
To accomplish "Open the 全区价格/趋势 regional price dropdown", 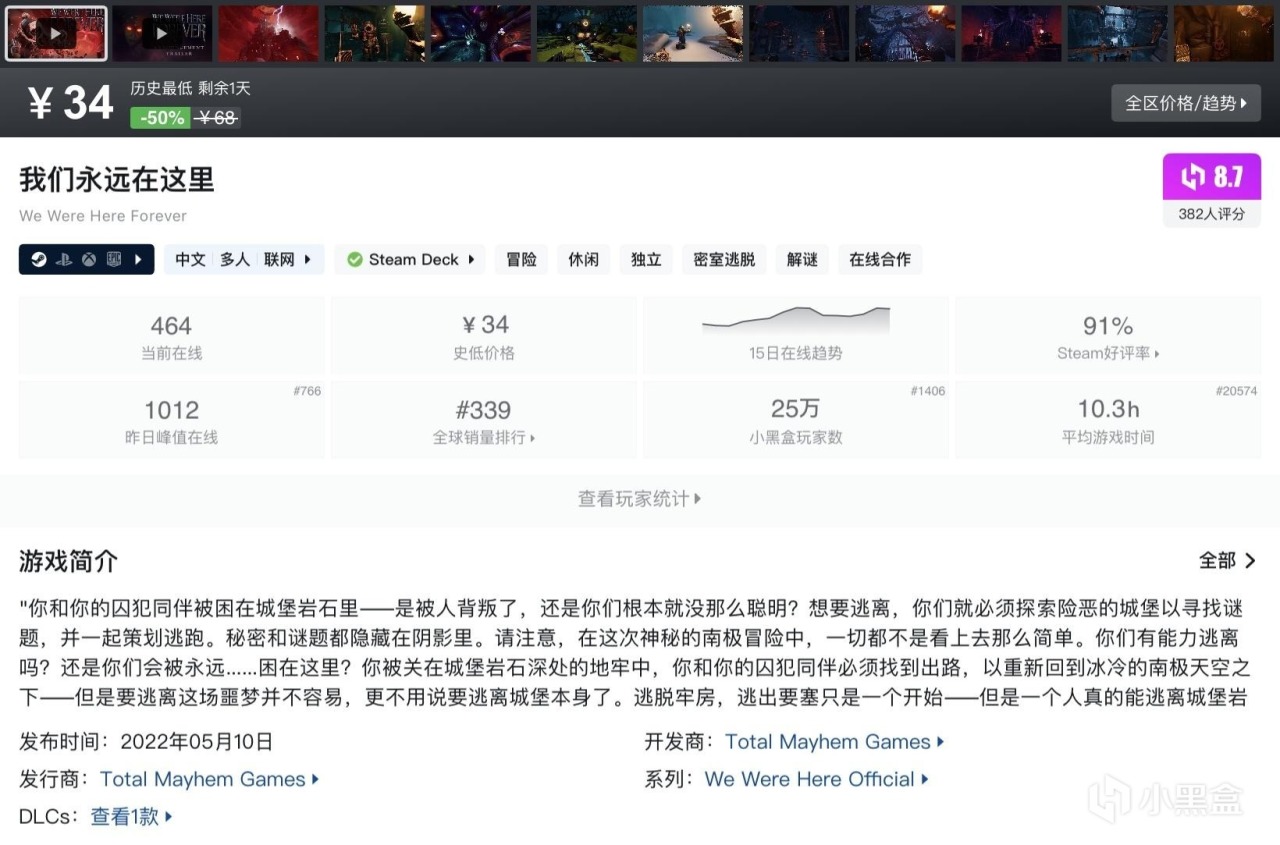I will pyautogui.click(x=1186, y=103).
